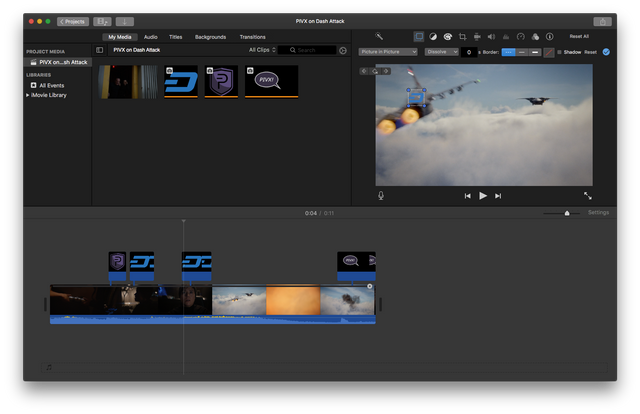The height and width of the screenshot is (414, 640).
Task: Open the Dissolve transition dropdown
Action: click(441, 52)
